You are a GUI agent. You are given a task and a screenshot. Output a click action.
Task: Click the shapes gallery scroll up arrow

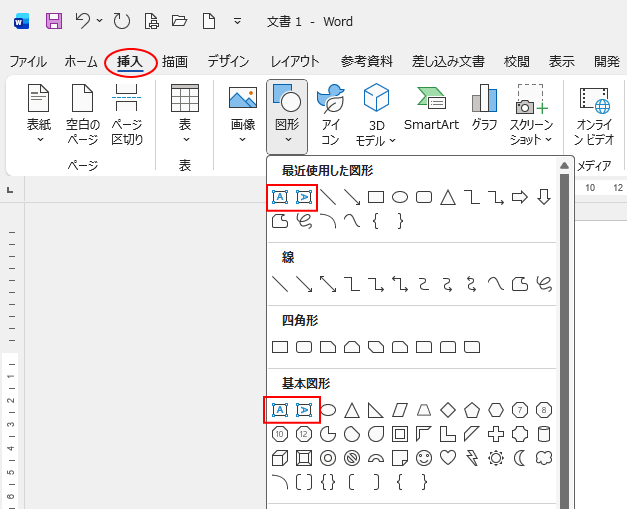pos(564,165)
